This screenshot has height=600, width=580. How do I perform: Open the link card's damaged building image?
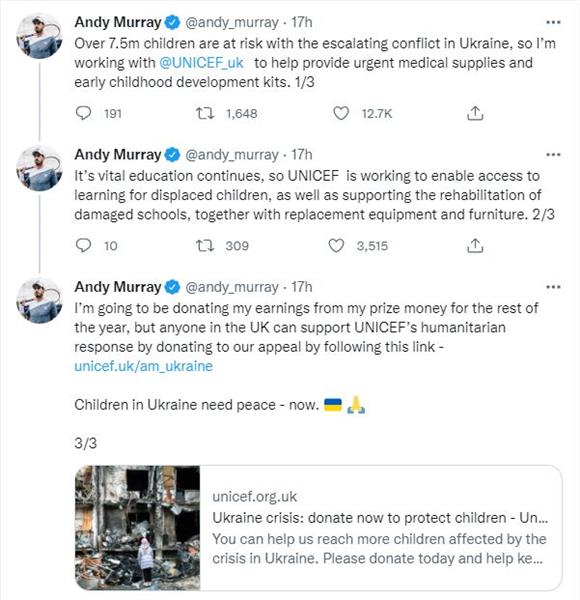[x=138, y=528]
